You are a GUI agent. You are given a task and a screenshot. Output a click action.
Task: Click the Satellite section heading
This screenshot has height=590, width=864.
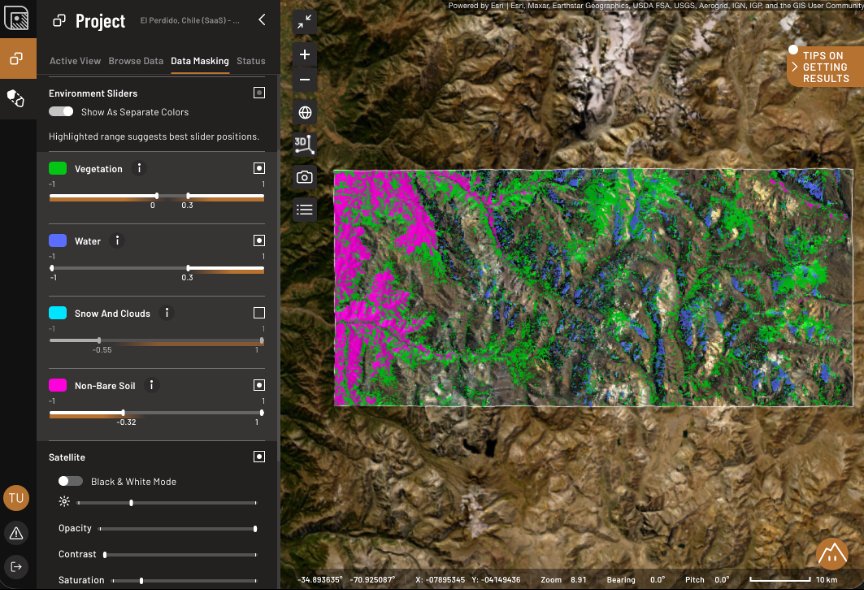tap(67, 457)
